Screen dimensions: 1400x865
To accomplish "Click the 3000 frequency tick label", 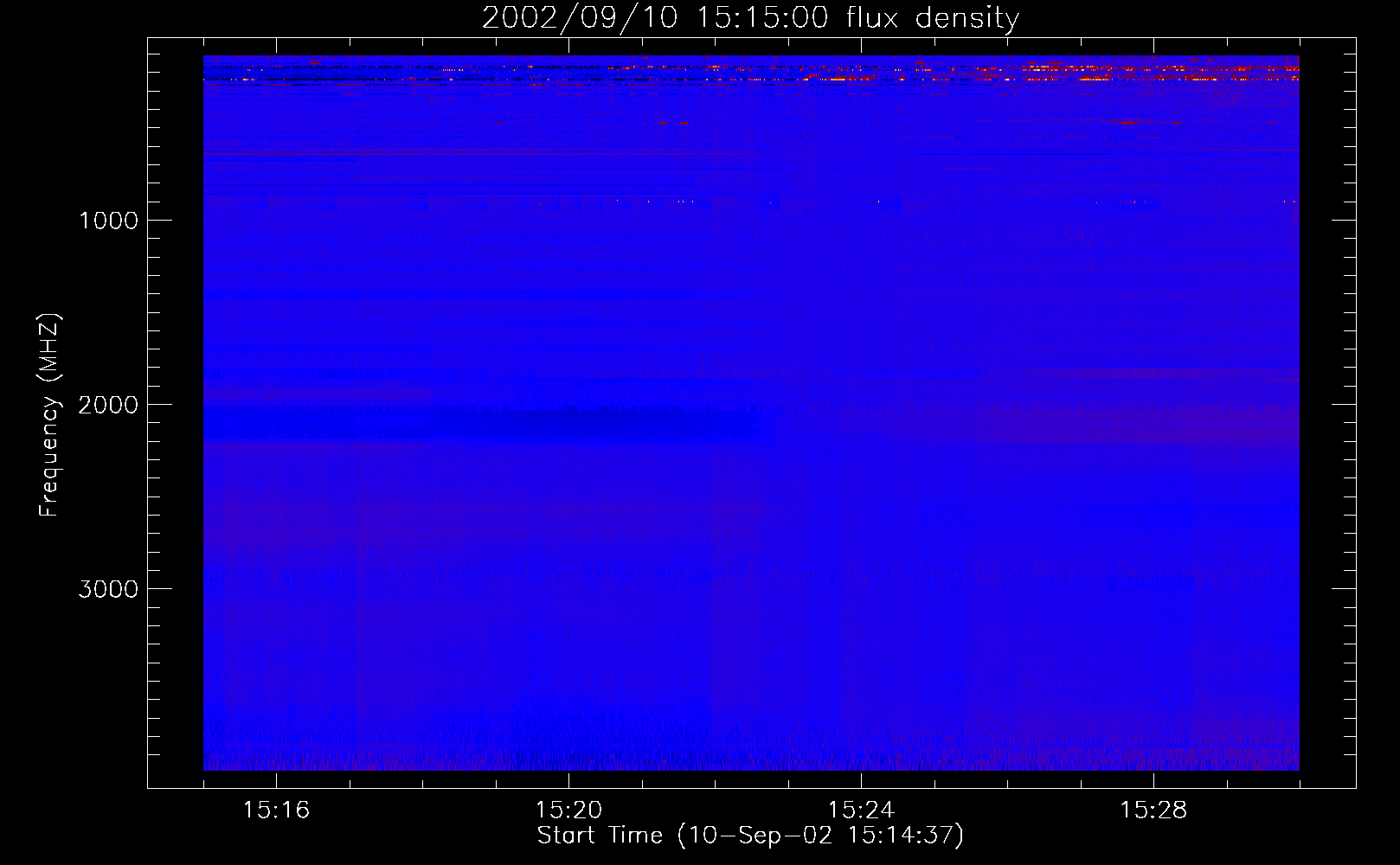I will [x=108, y=589].
